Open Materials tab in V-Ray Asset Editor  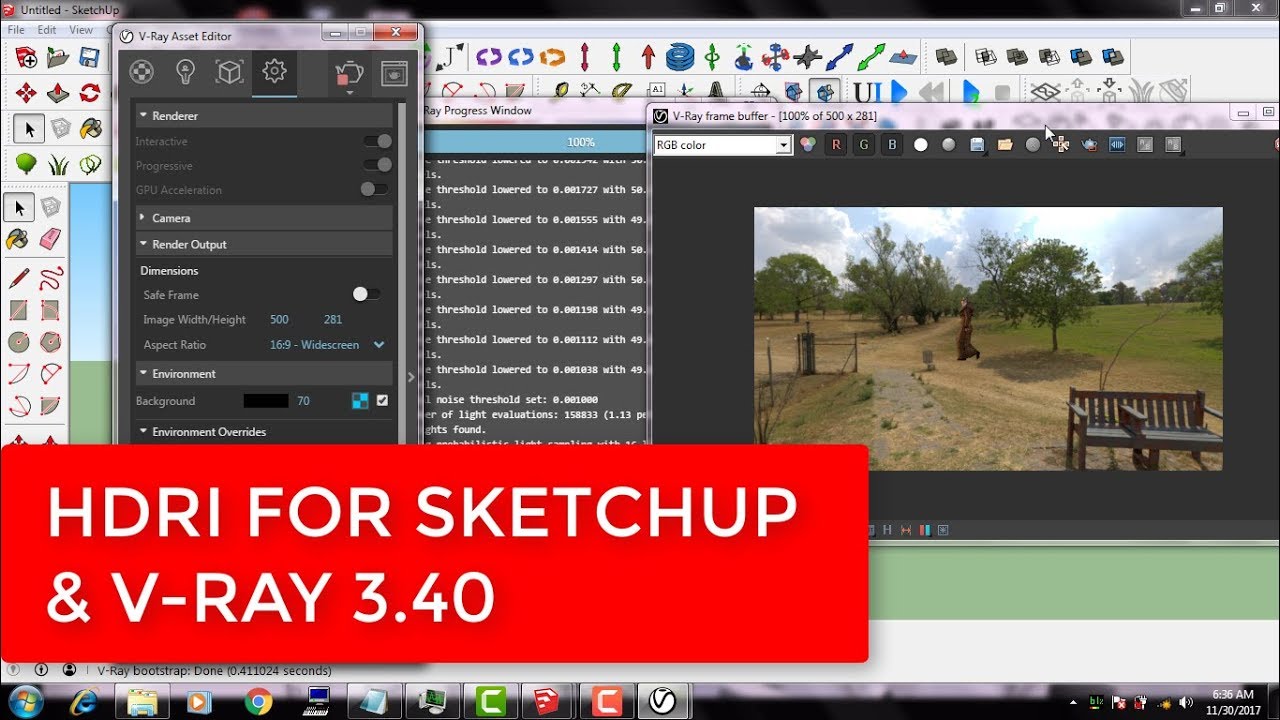(143, 72)
